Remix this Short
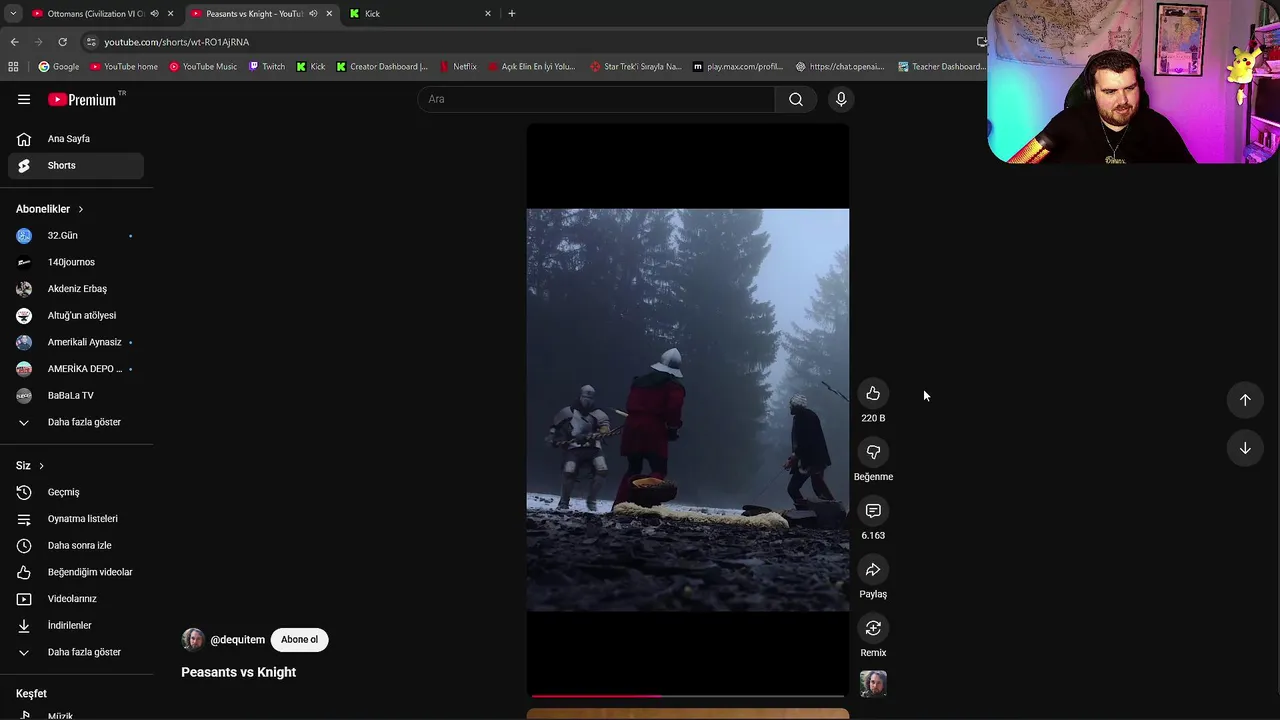Image resolution: width=1280 pixels, height=720 pixels. point(873,628)
